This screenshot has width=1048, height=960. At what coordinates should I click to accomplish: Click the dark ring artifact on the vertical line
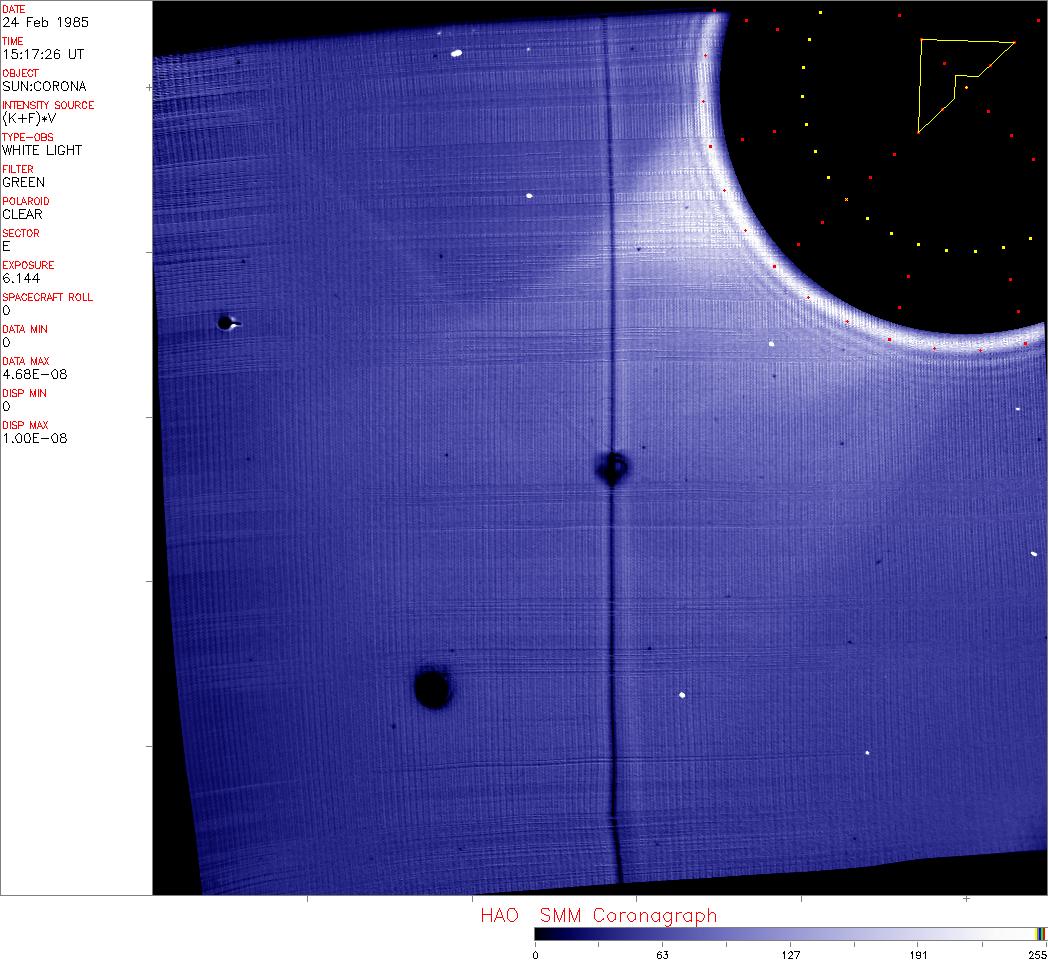coord(612,466)
